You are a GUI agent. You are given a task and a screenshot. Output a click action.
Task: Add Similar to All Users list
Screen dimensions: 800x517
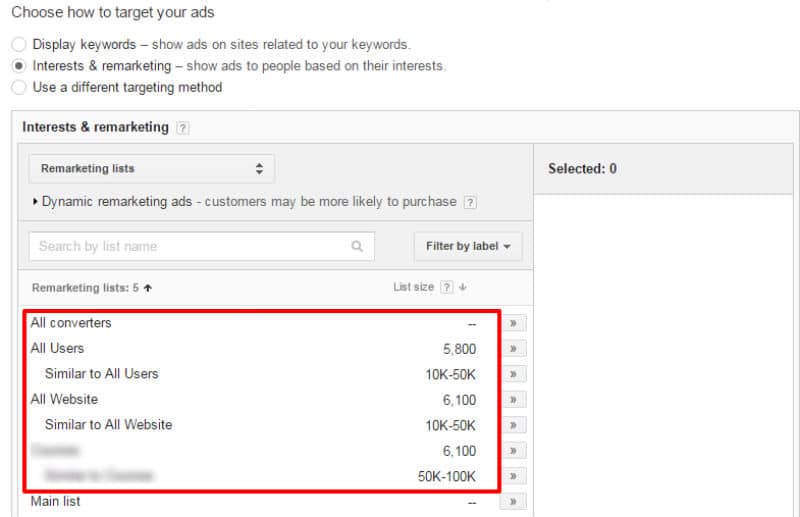click(513, 374)
